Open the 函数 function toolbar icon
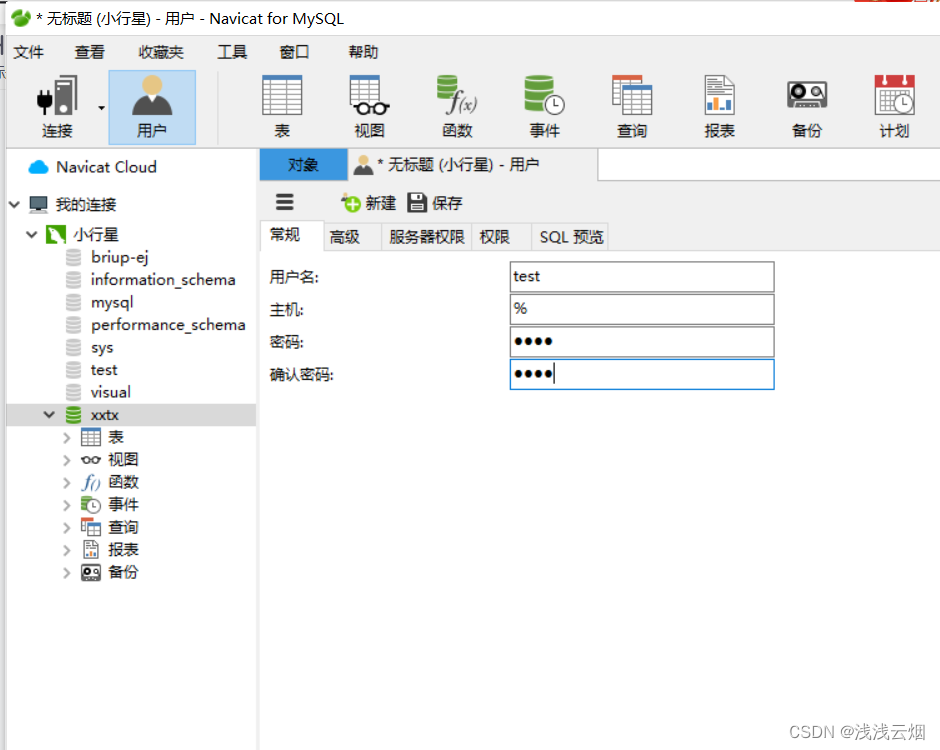940x750 pixels. 457,107
